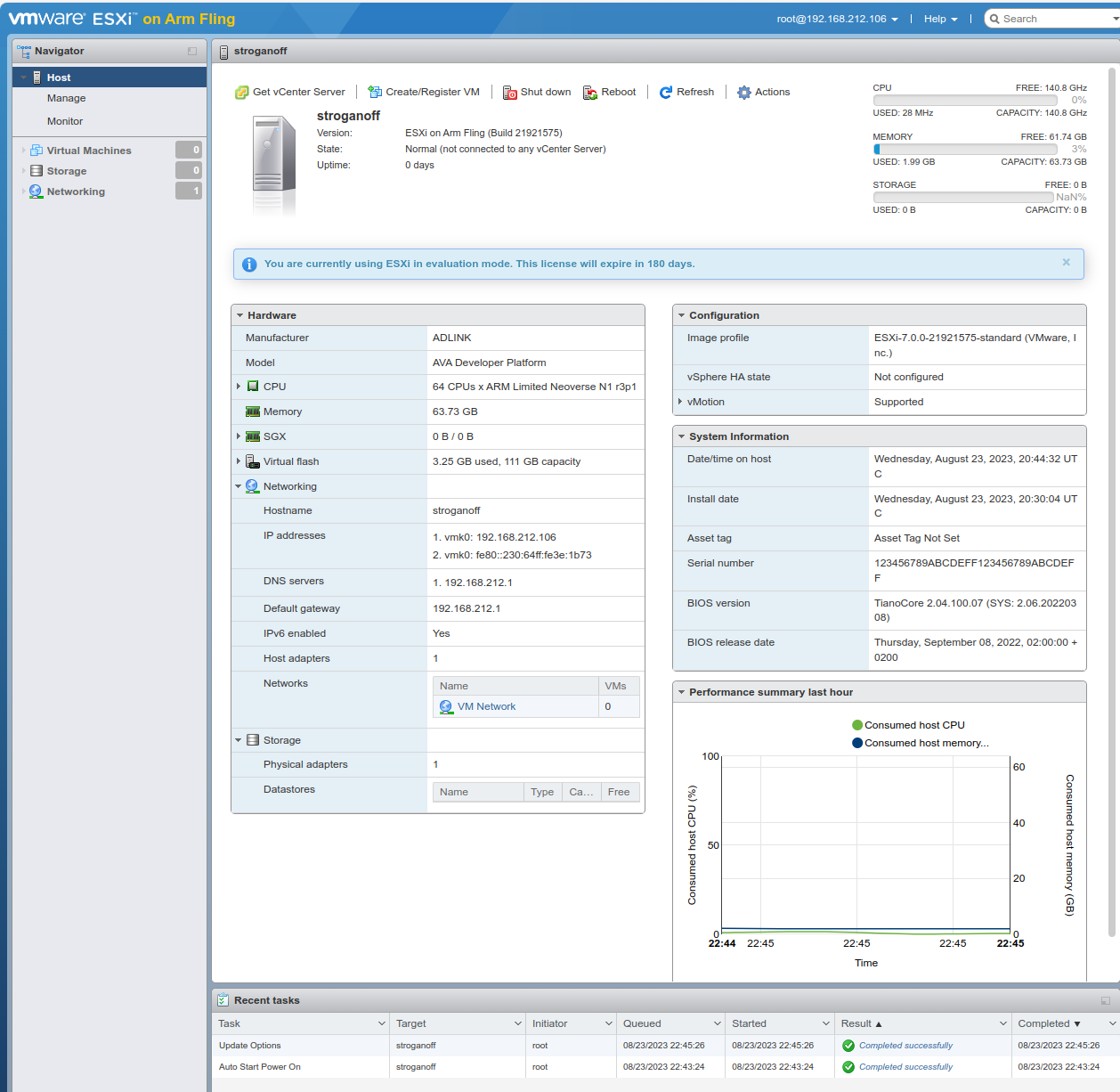Open the Help dropdown menu
The height and width of the screenshot is (1092, 1120).
940,19
